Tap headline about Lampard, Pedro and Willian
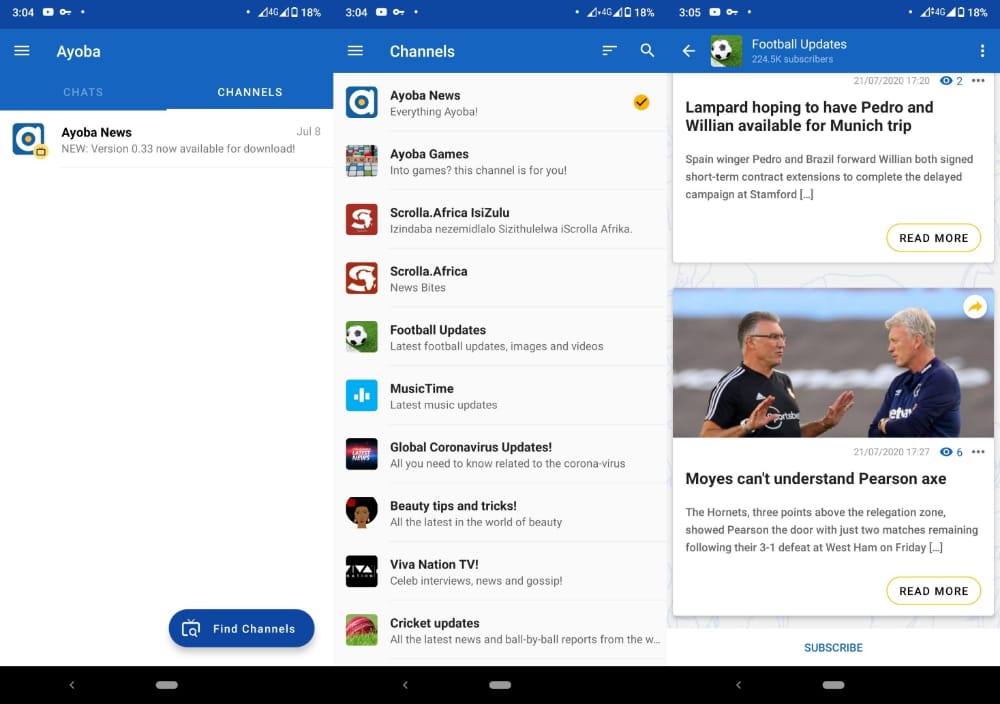 (x=809, y=116)
